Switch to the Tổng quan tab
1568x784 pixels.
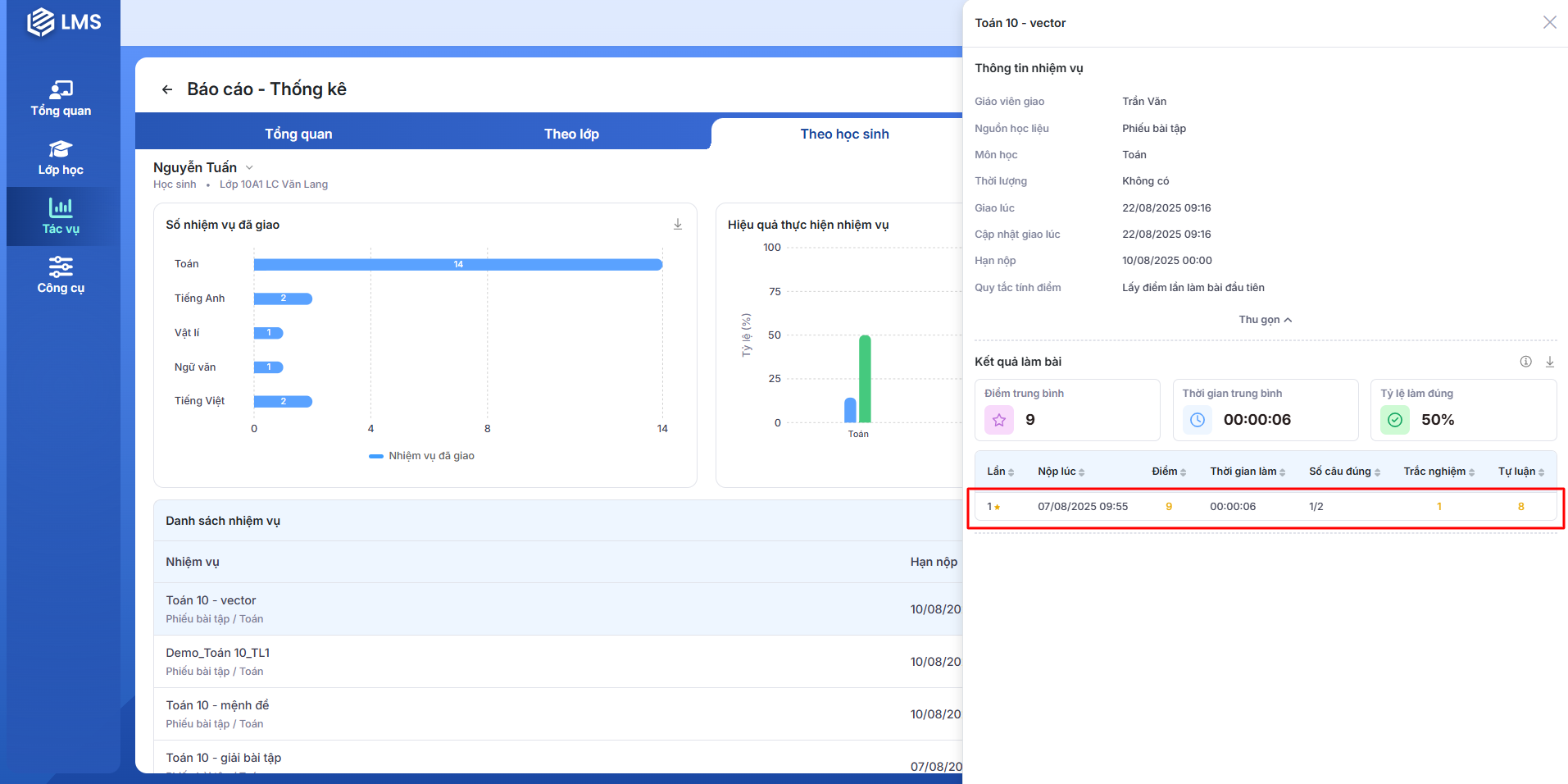click(298, 134)
